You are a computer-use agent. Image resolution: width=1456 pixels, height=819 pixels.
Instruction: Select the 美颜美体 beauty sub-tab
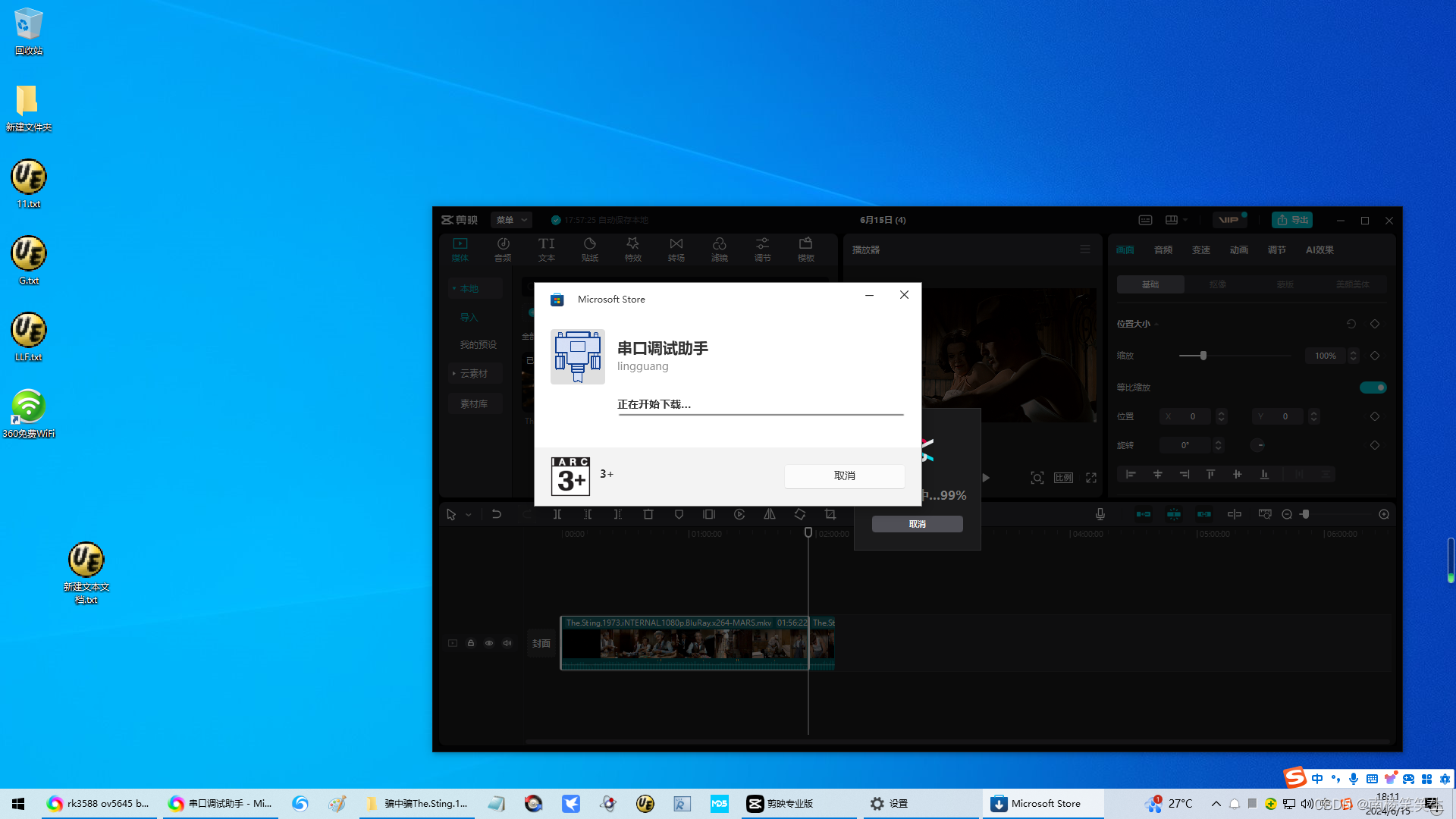[x=1353, y=284]
